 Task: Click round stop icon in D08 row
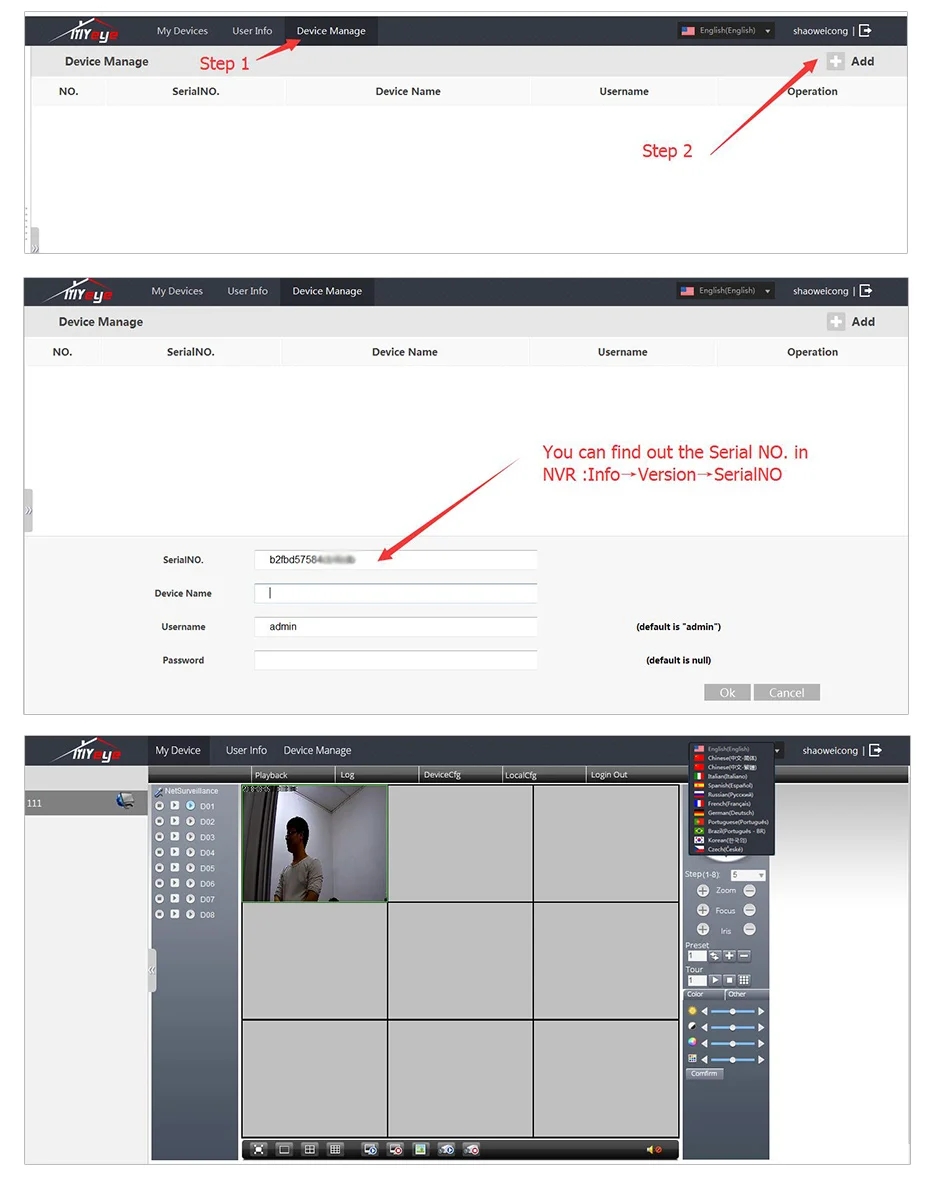[x=159, y=914]
